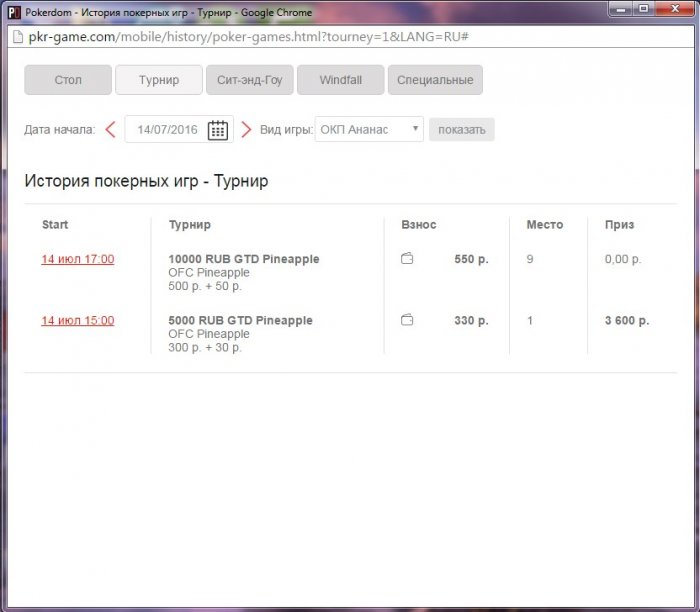Open the Сит-энд-Гоу tab
Image resolution: width=700 pixels, height=612 pixels.
click(250, 80)
